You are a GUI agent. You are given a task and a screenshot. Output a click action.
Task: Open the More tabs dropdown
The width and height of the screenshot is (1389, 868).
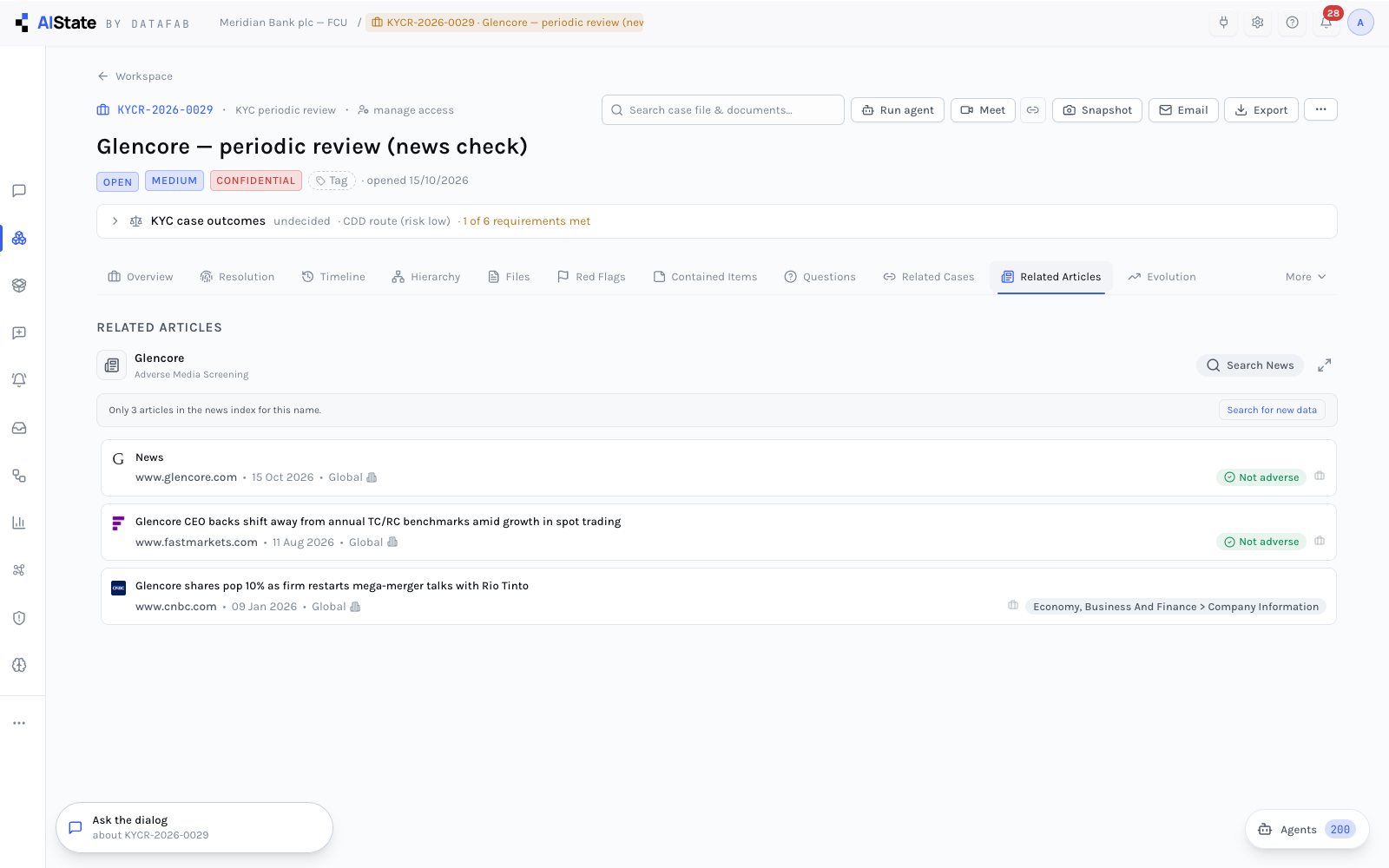pyautogui.click(x=1306, y=277)
